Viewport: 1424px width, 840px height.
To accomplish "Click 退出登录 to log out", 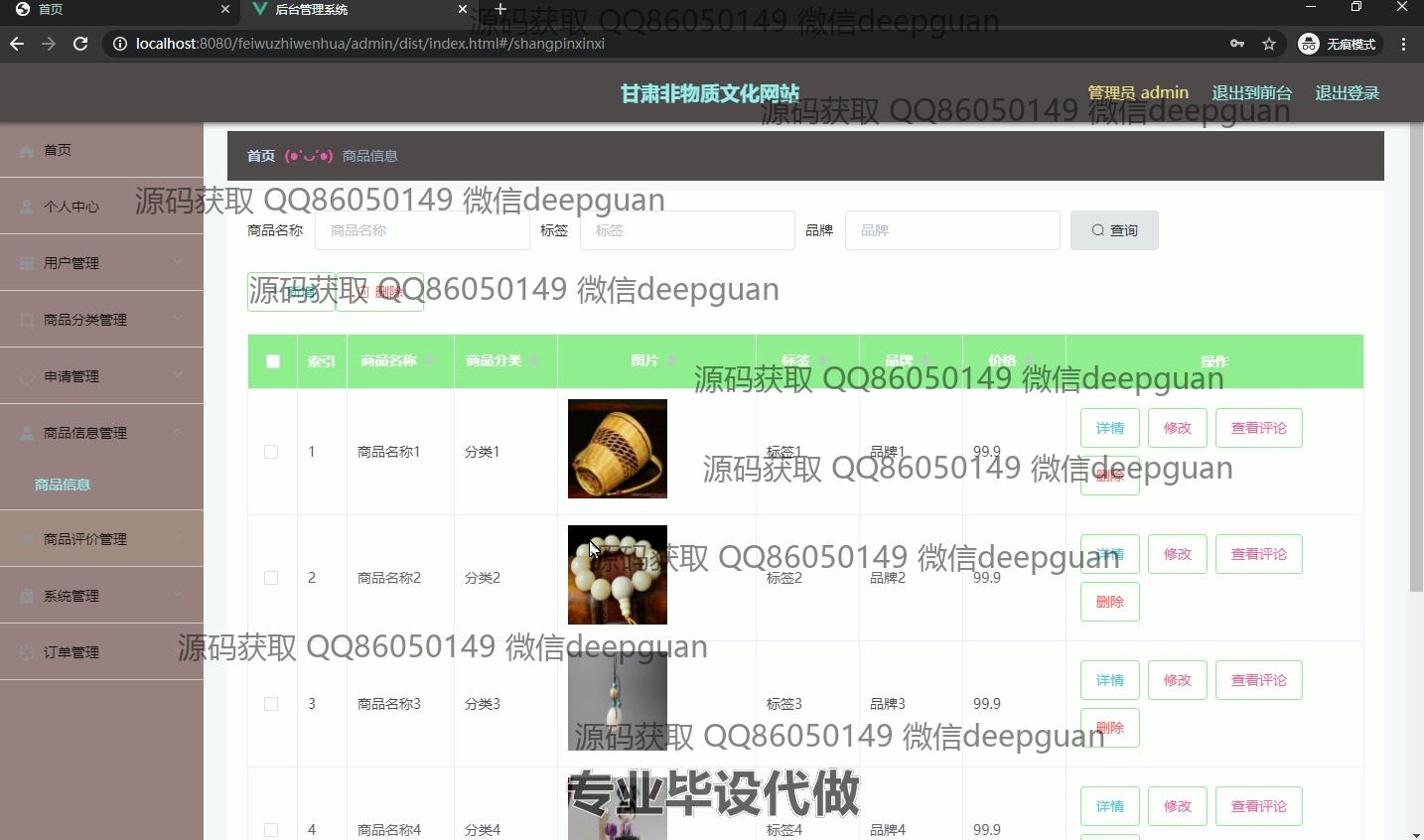I will (1347, 92).
